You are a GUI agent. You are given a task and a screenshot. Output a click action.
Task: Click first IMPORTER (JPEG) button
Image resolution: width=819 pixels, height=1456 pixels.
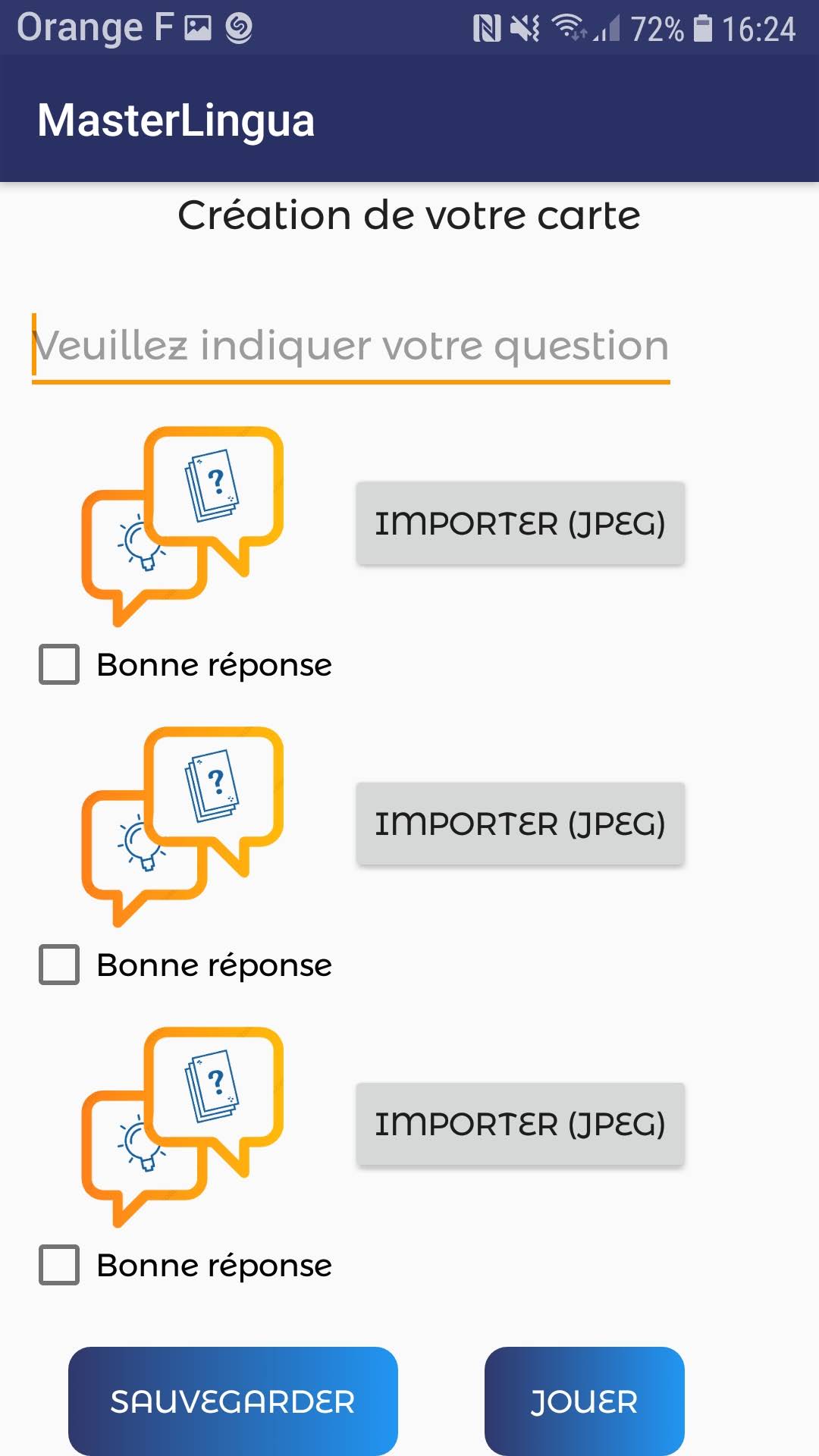pos(520,523)
